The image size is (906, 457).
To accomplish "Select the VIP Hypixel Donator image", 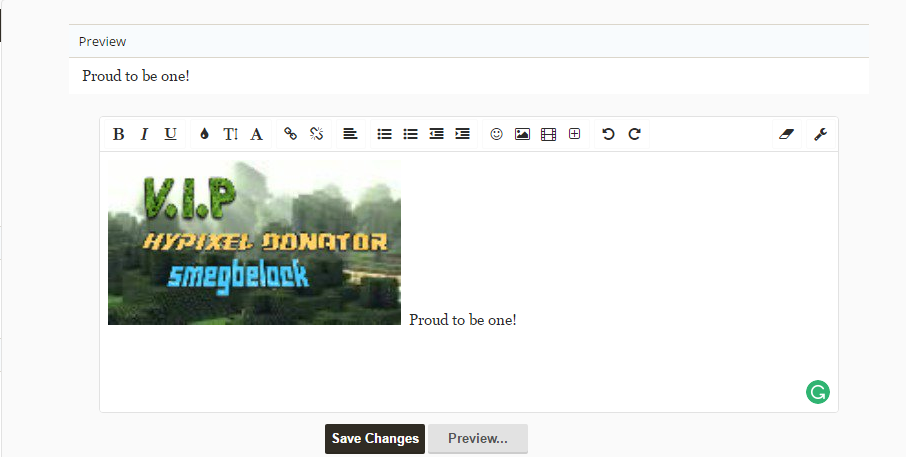I will (x=254, y=243).
